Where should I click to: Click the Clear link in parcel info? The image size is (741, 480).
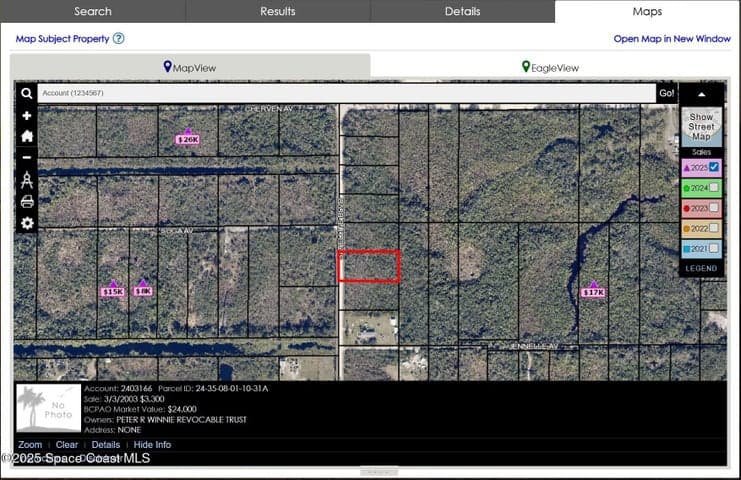point(67,445)
